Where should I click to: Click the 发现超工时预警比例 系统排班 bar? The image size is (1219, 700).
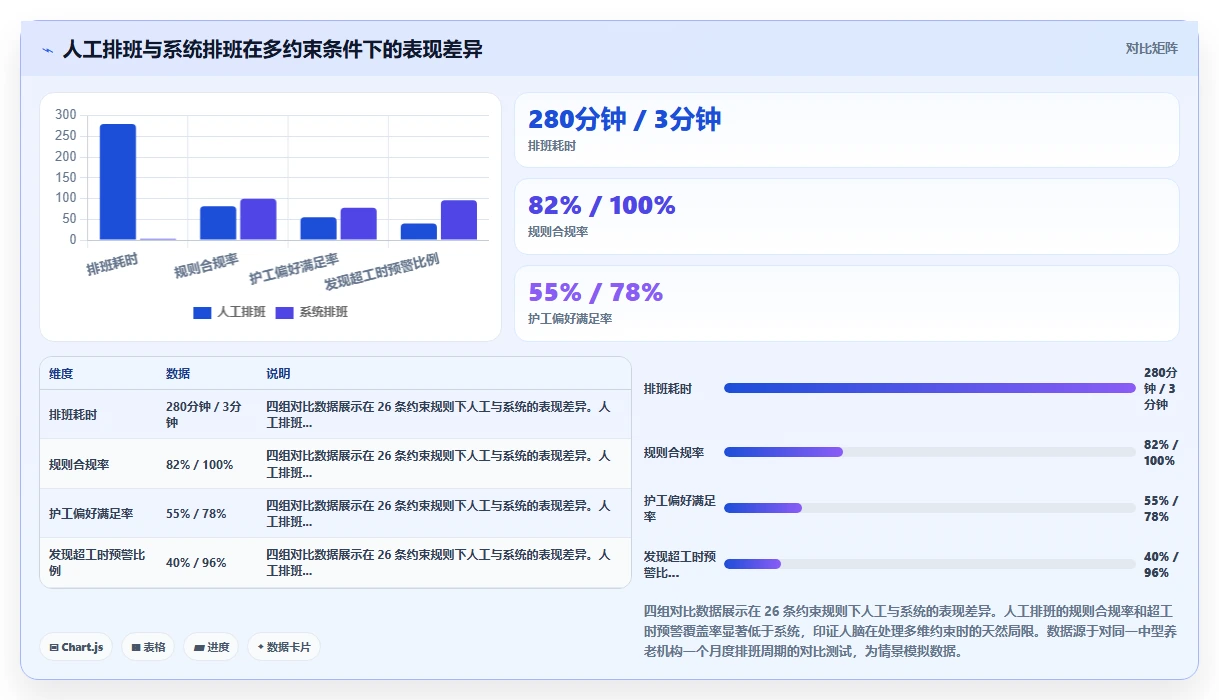point(459,220)
